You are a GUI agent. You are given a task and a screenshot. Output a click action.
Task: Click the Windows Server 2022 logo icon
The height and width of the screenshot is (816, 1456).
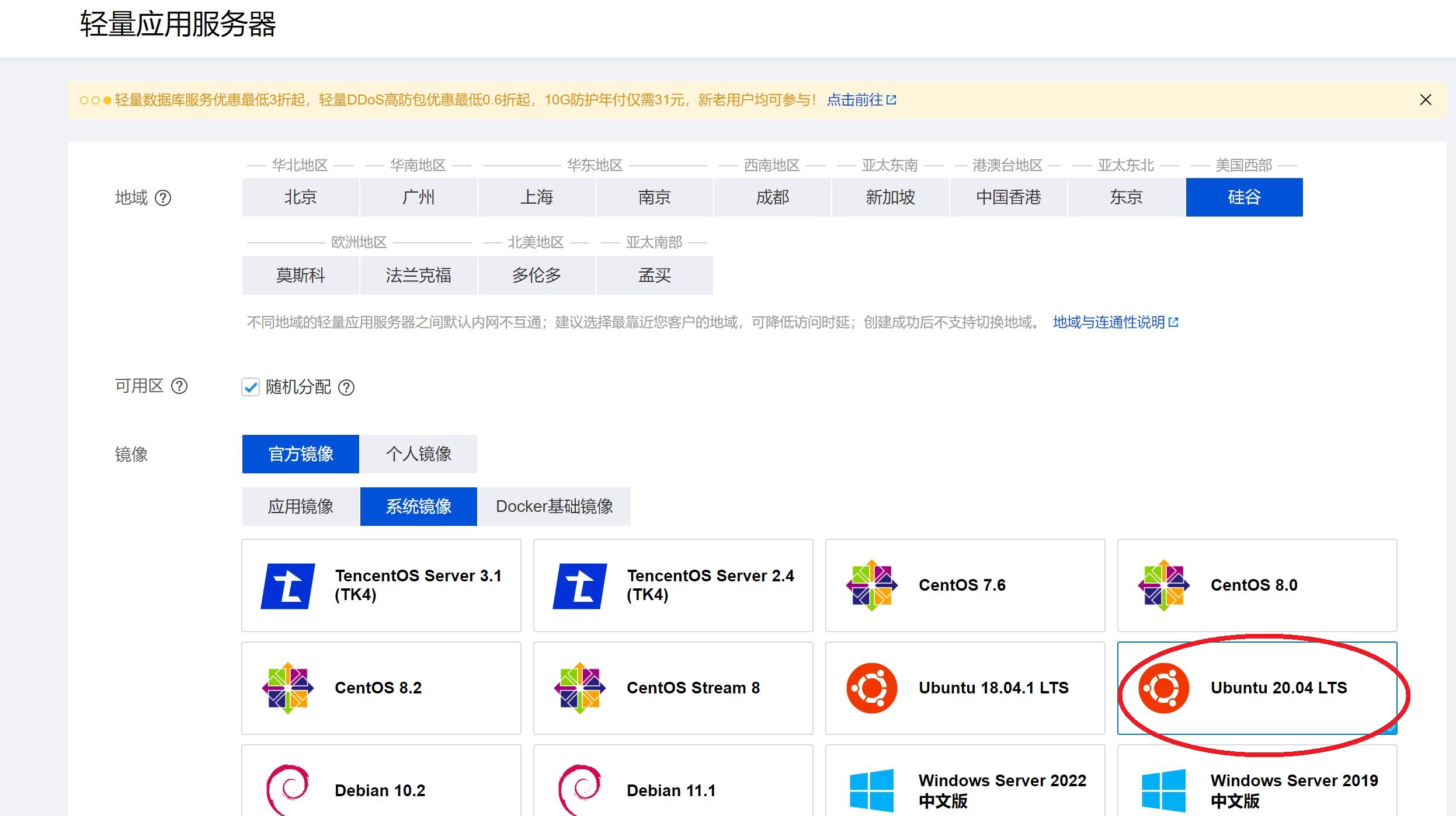[x=871, y=790]
